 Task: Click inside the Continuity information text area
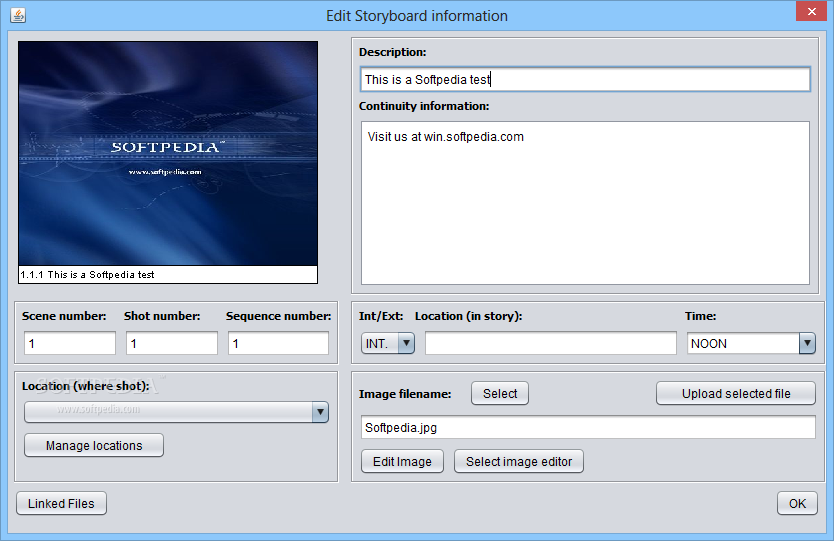[x=585, y=203]
